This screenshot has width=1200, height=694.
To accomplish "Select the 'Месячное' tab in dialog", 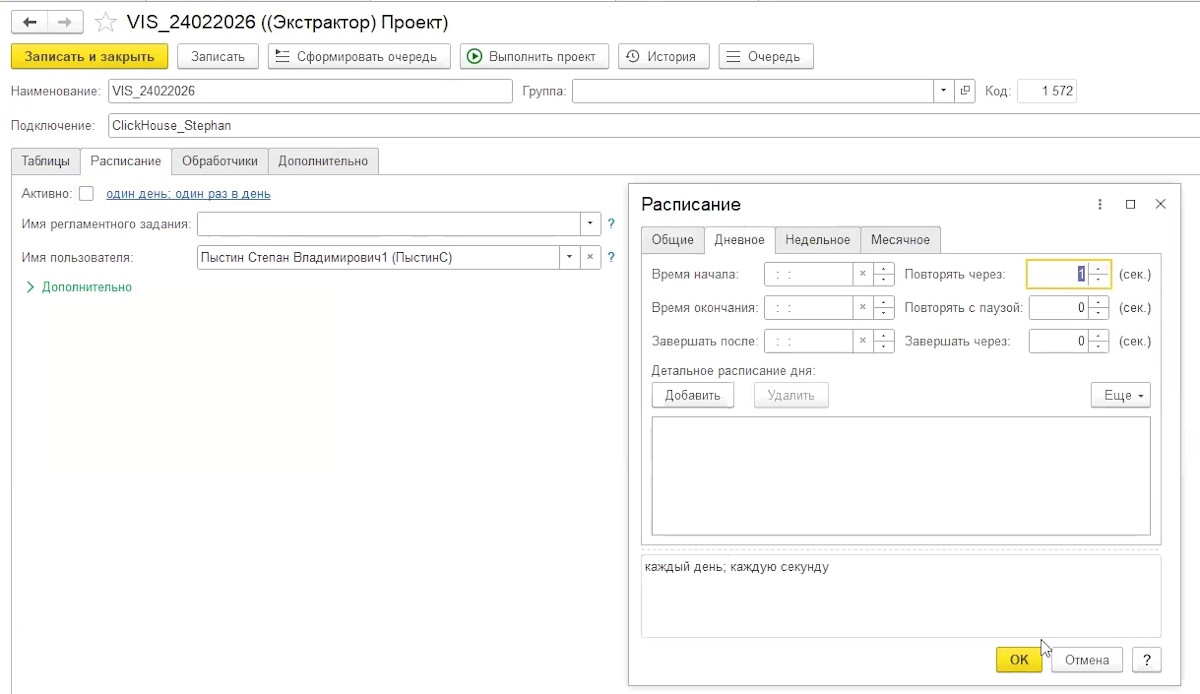I will 900,240.
